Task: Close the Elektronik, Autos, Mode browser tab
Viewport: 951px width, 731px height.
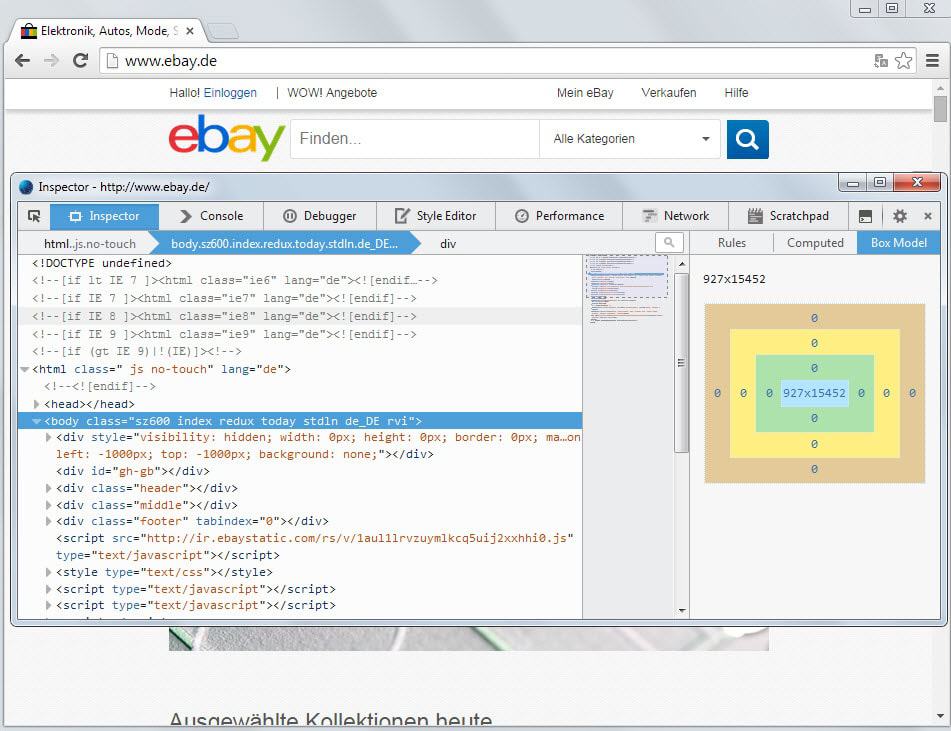Action: 190,31
